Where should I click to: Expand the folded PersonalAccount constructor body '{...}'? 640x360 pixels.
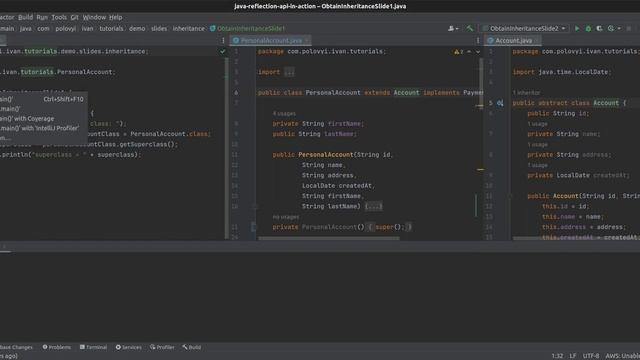click(x=373, y=207)
